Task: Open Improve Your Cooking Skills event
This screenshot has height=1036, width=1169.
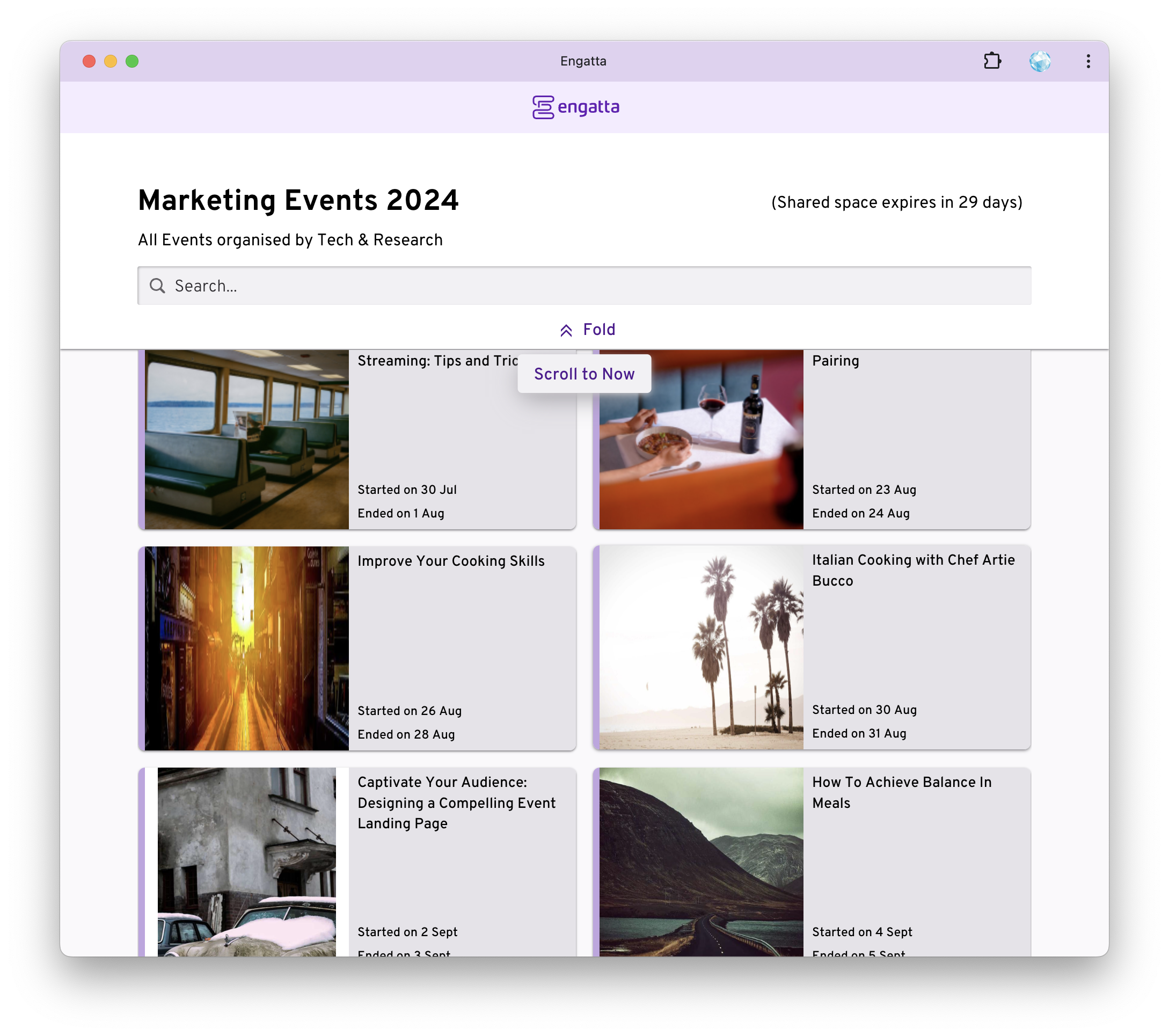Action: [x=451, y=561]
